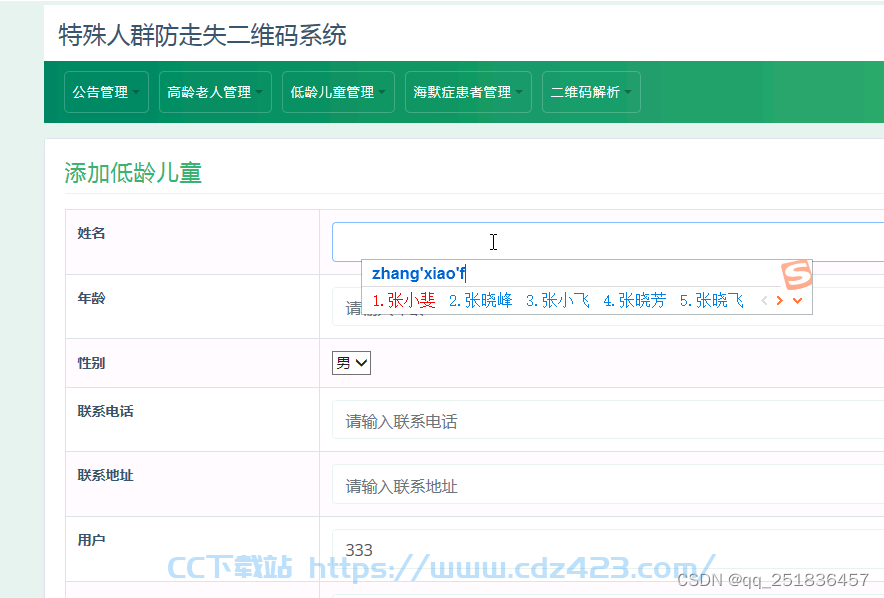Expand the IME candidate list chevron
This screenshot has height=598, width=884.
pyautogui.click(x=797, y=300)
